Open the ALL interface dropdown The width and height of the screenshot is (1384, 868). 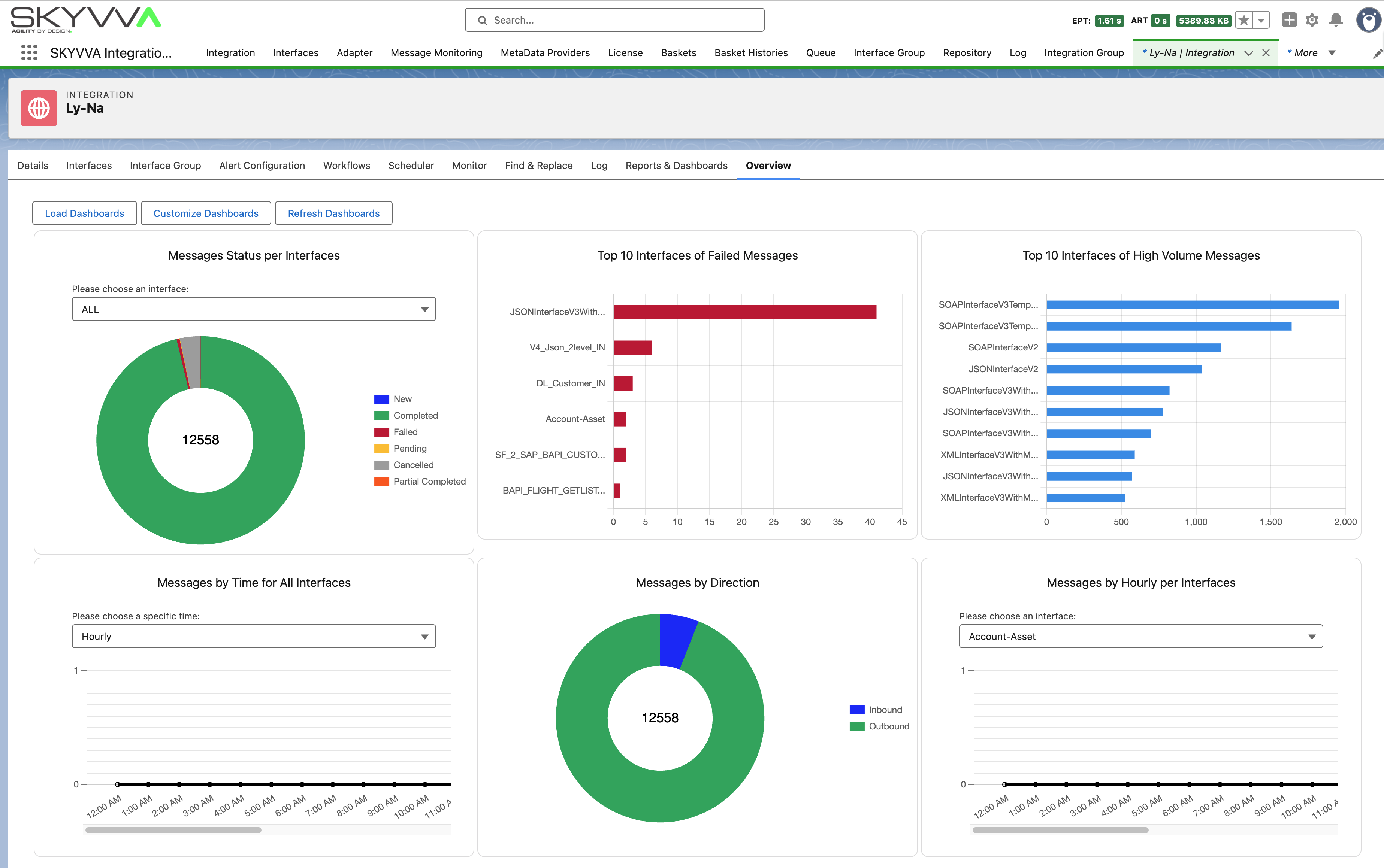pos(253,309)
